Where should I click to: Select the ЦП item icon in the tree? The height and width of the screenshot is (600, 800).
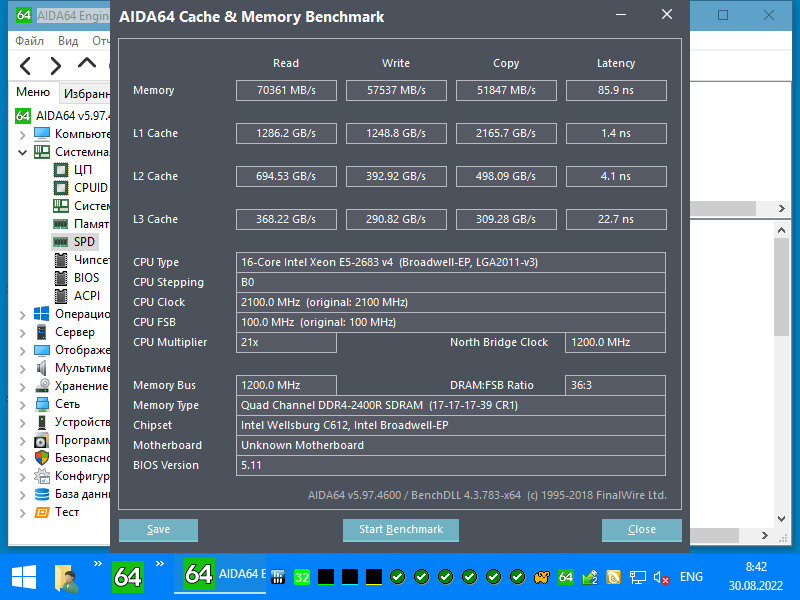(x=61, y=169)
